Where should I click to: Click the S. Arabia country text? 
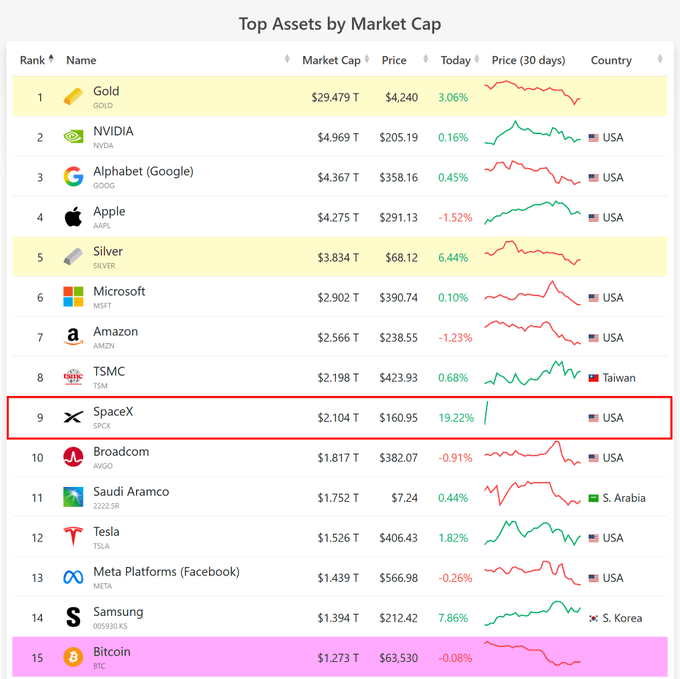pyautogui.click(x=624, y=498)
